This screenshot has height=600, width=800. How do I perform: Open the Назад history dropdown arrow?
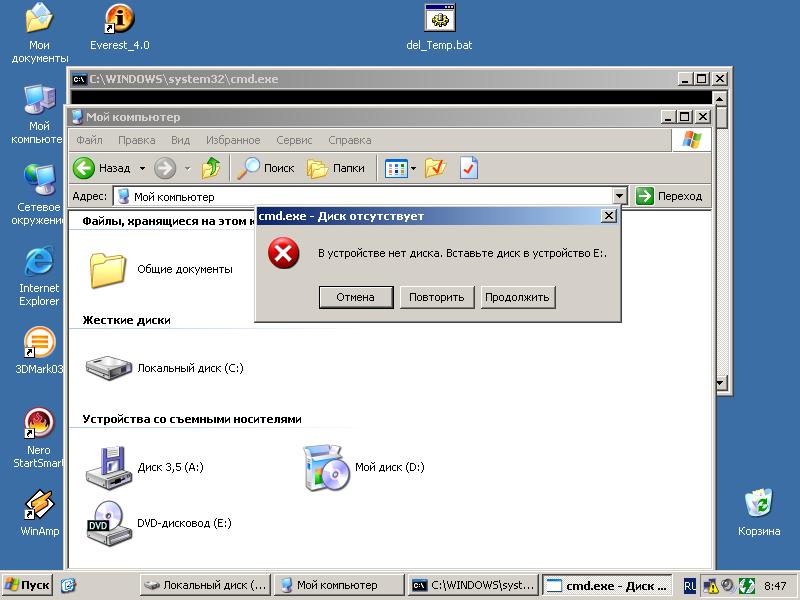coord(142,168)
